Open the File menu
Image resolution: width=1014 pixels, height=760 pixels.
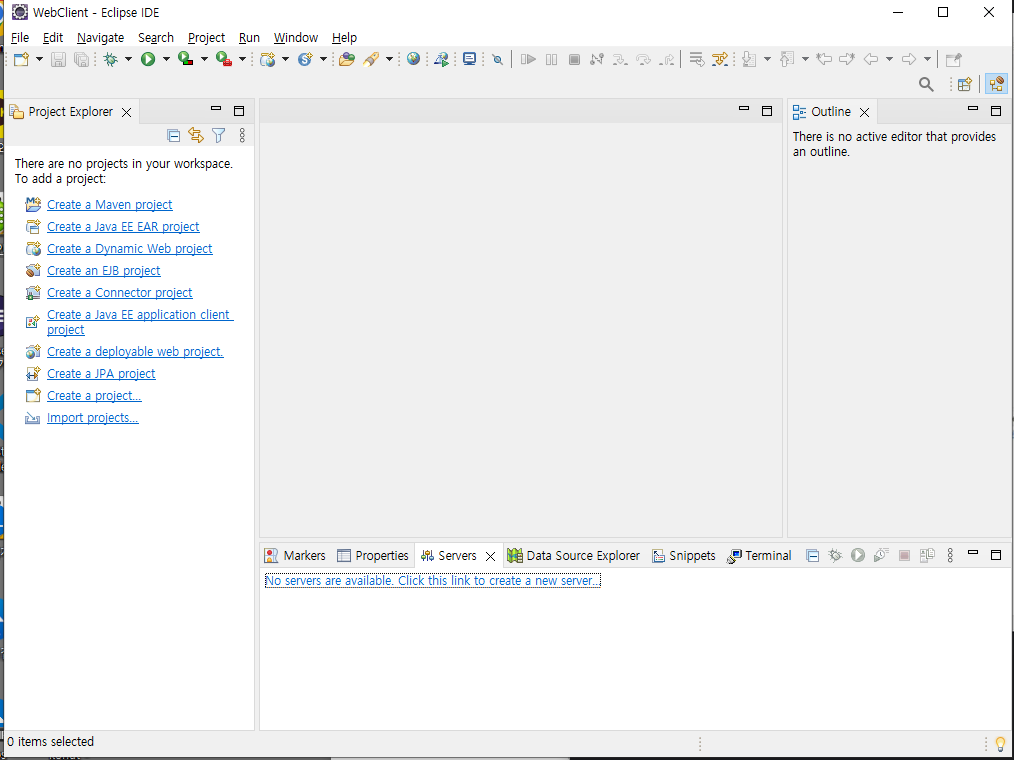click(20, 38)
